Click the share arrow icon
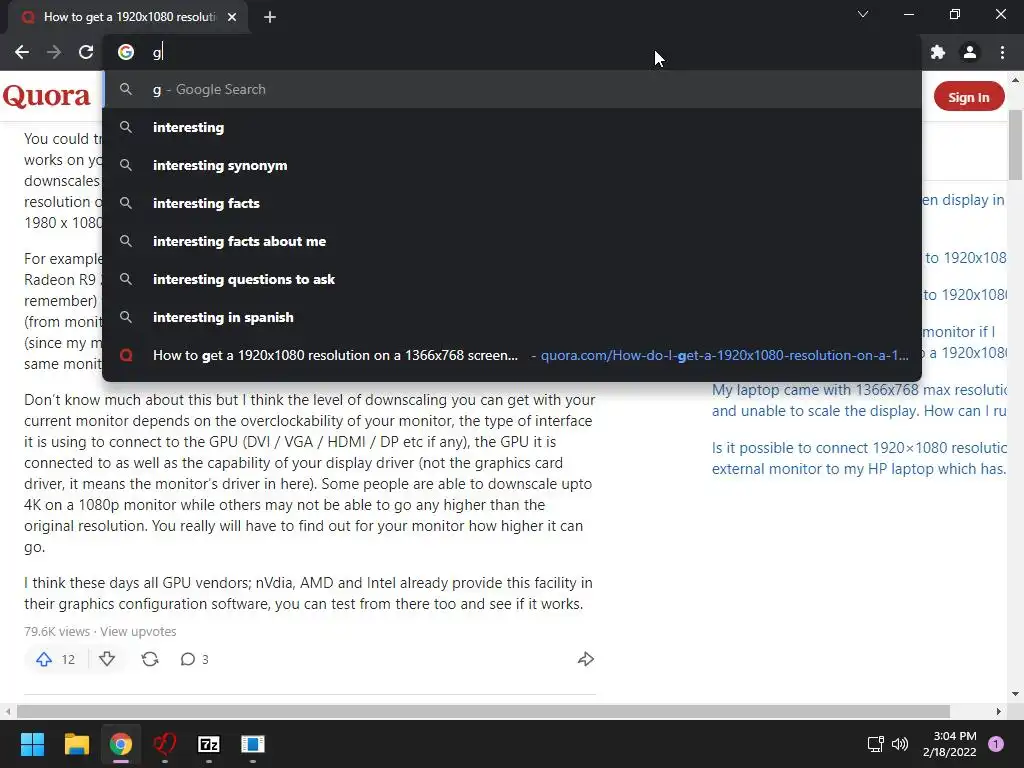This screenshot has width=1024, height=768. [x=586, y=659]
